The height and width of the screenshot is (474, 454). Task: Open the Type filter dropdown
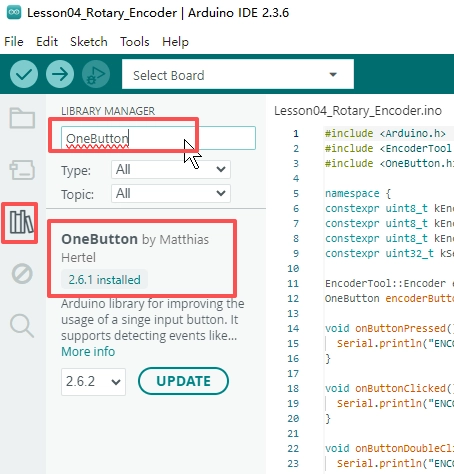[171, 170]
